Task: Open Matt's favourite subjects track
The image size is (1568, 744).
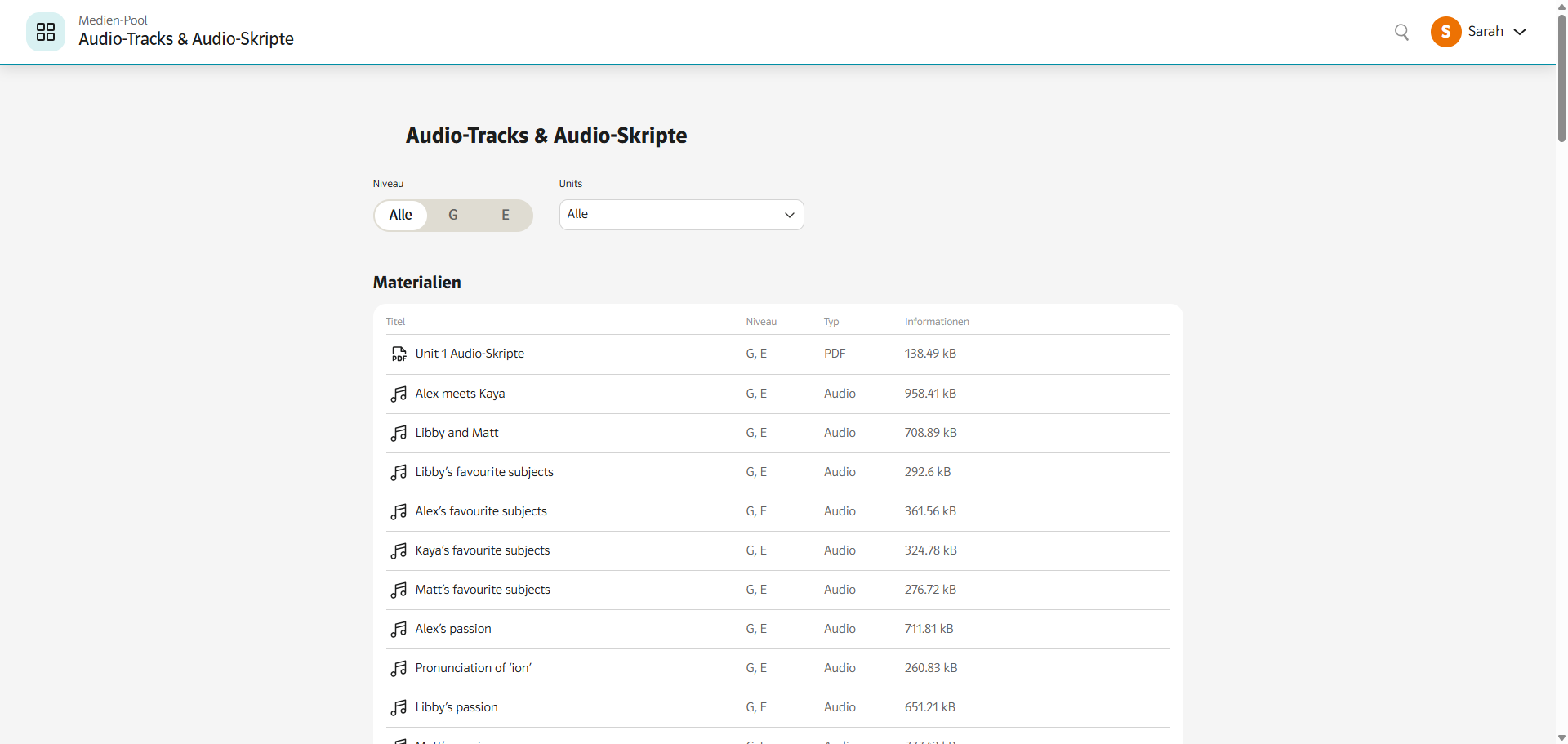Action: pos(482,590)
